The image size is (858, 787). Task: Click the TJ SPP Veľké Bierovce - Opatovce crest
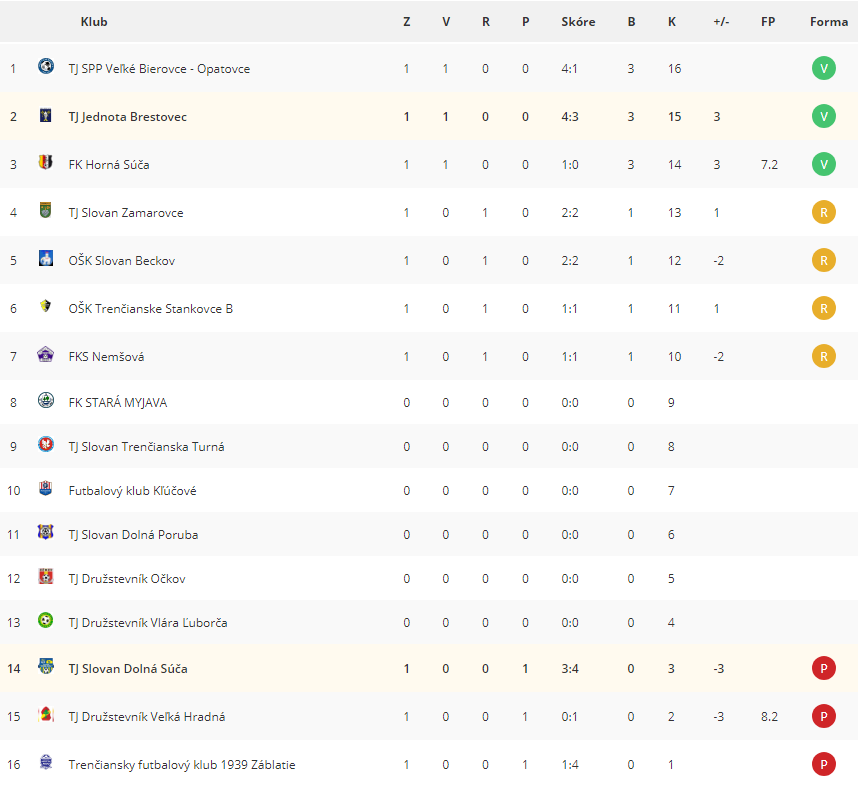(46, 67)
